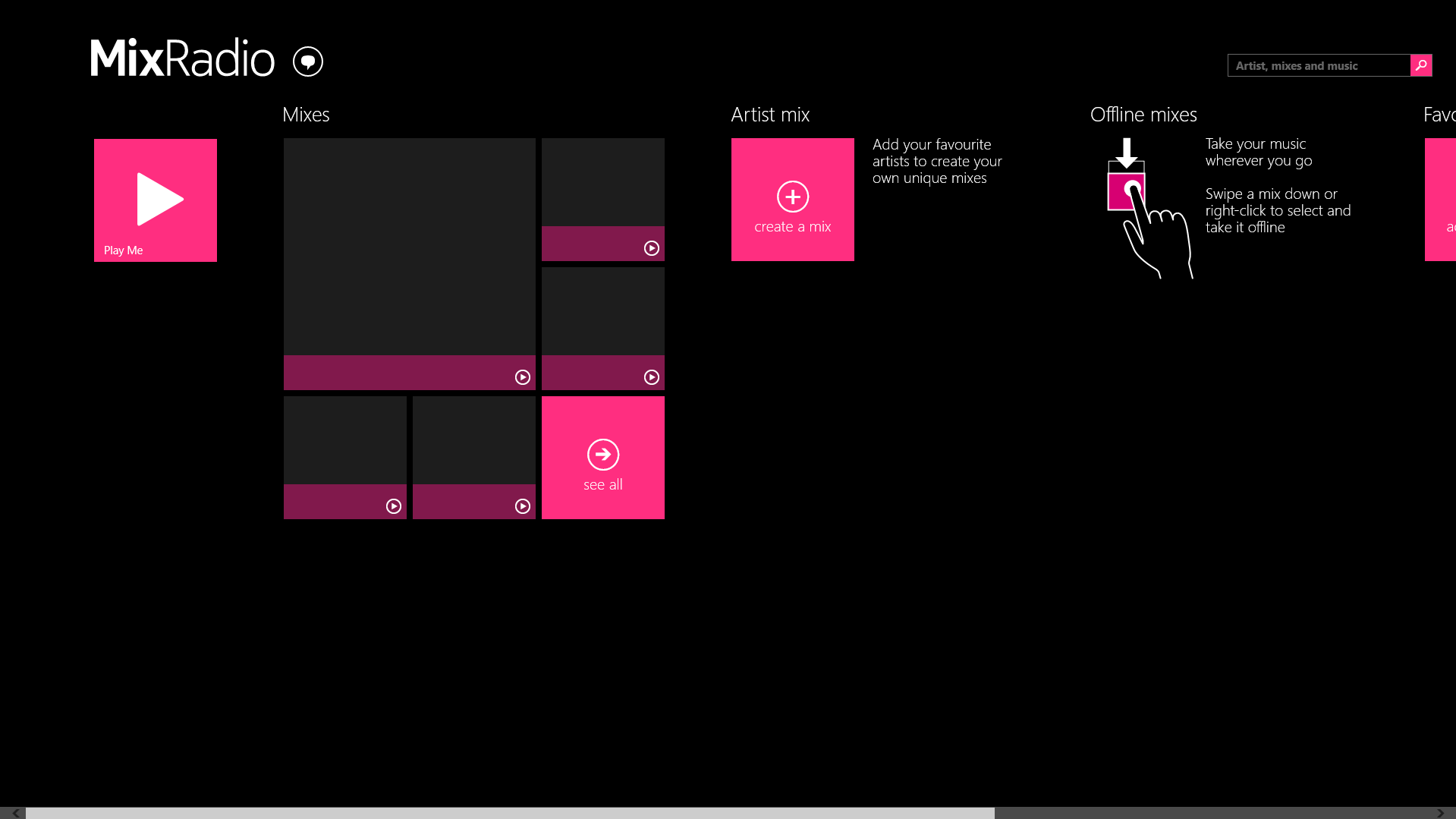Click the scroll left arrow on horizontal scrollbar
This screenshot has width=1456, height=819.
pos(14,813)
